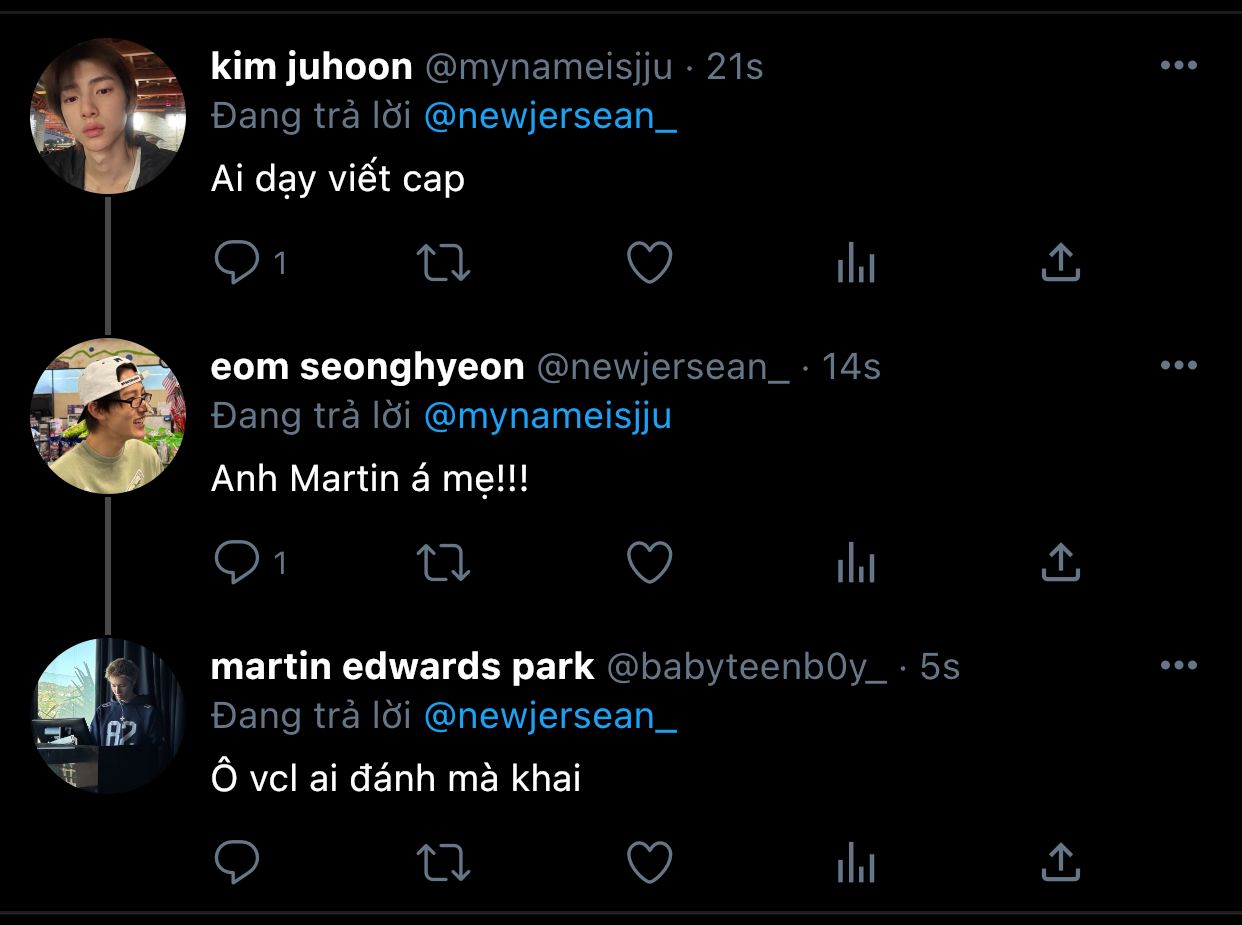
Task: View analytics on kim juhoon's tweet
Action: tap(855, 264)
